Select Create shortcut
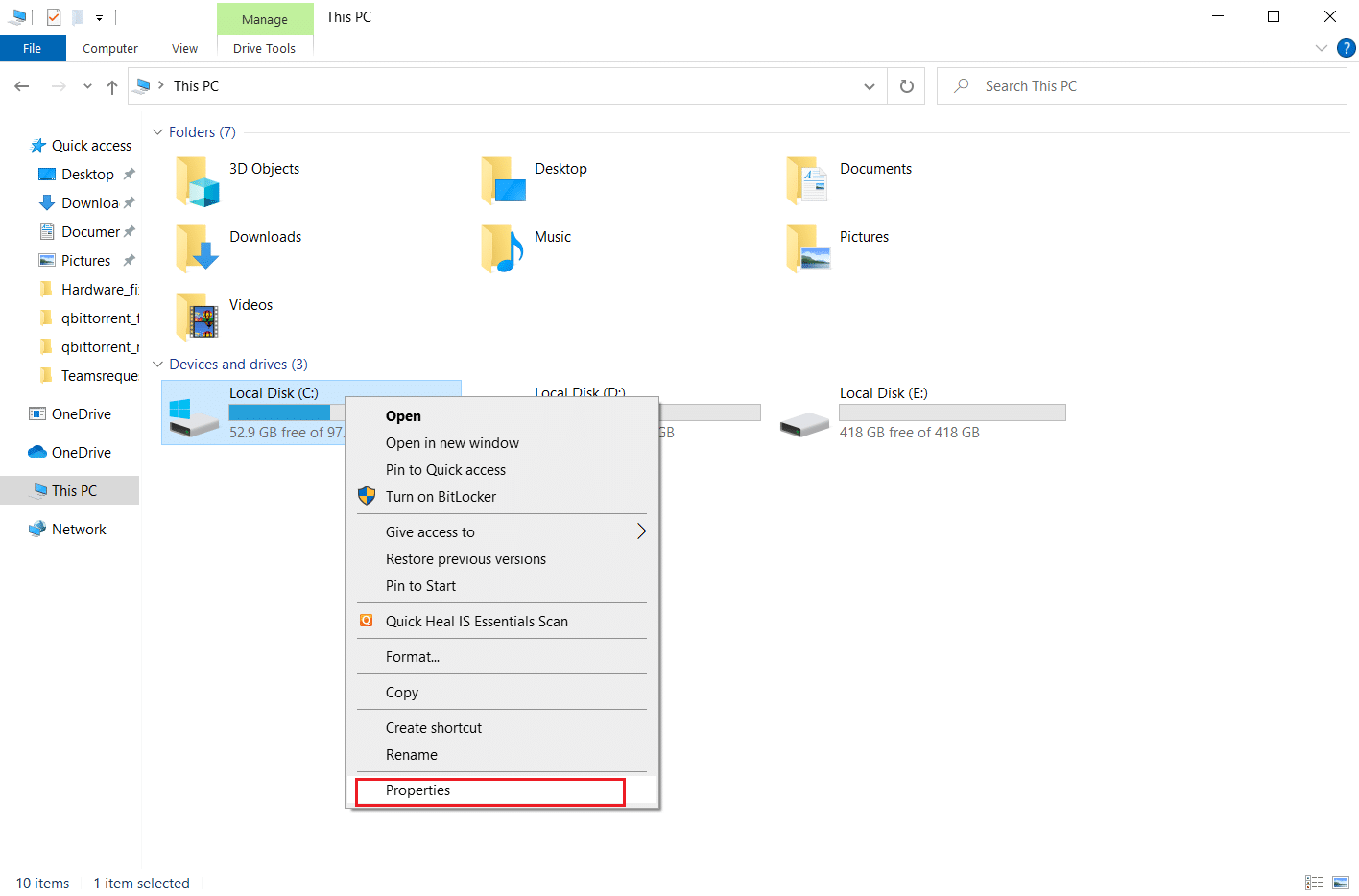Image resolution: width=1359 pixels, height=896 pixels. click(502, 728)
